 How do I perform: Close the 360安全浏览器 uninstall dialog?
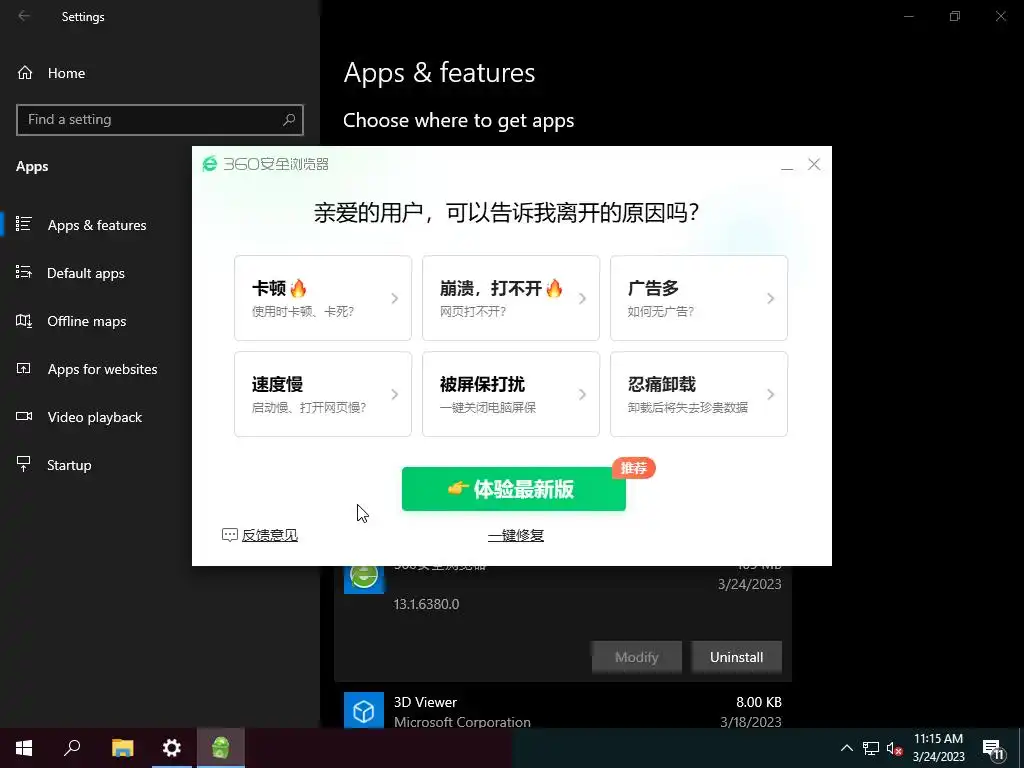point(814,165)
